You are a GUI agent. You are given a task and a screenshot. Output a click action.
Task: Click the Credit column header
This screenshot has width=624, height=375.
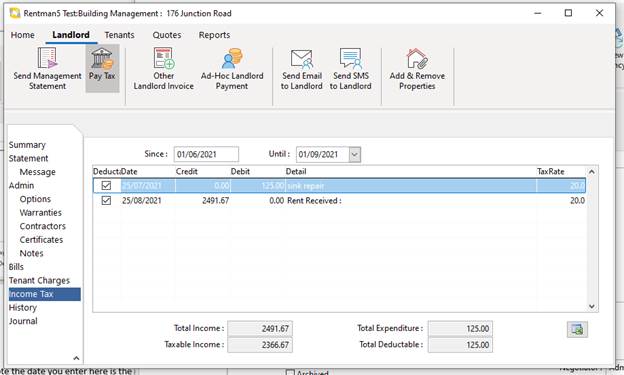(203, 172)
